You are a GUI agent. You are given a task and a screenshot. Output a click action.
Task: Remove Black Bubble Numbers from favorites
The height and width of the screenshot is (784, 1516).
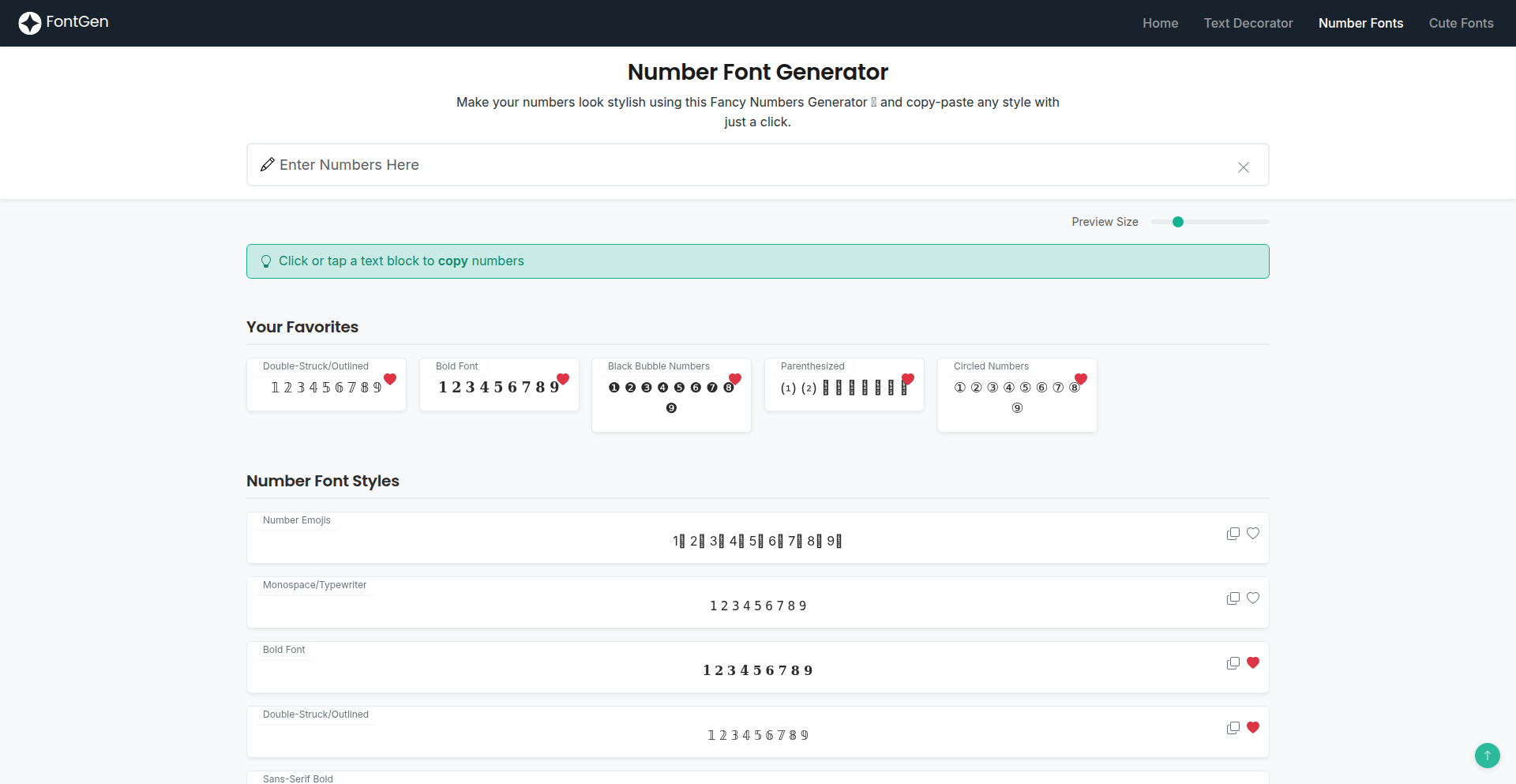(735, 379)
